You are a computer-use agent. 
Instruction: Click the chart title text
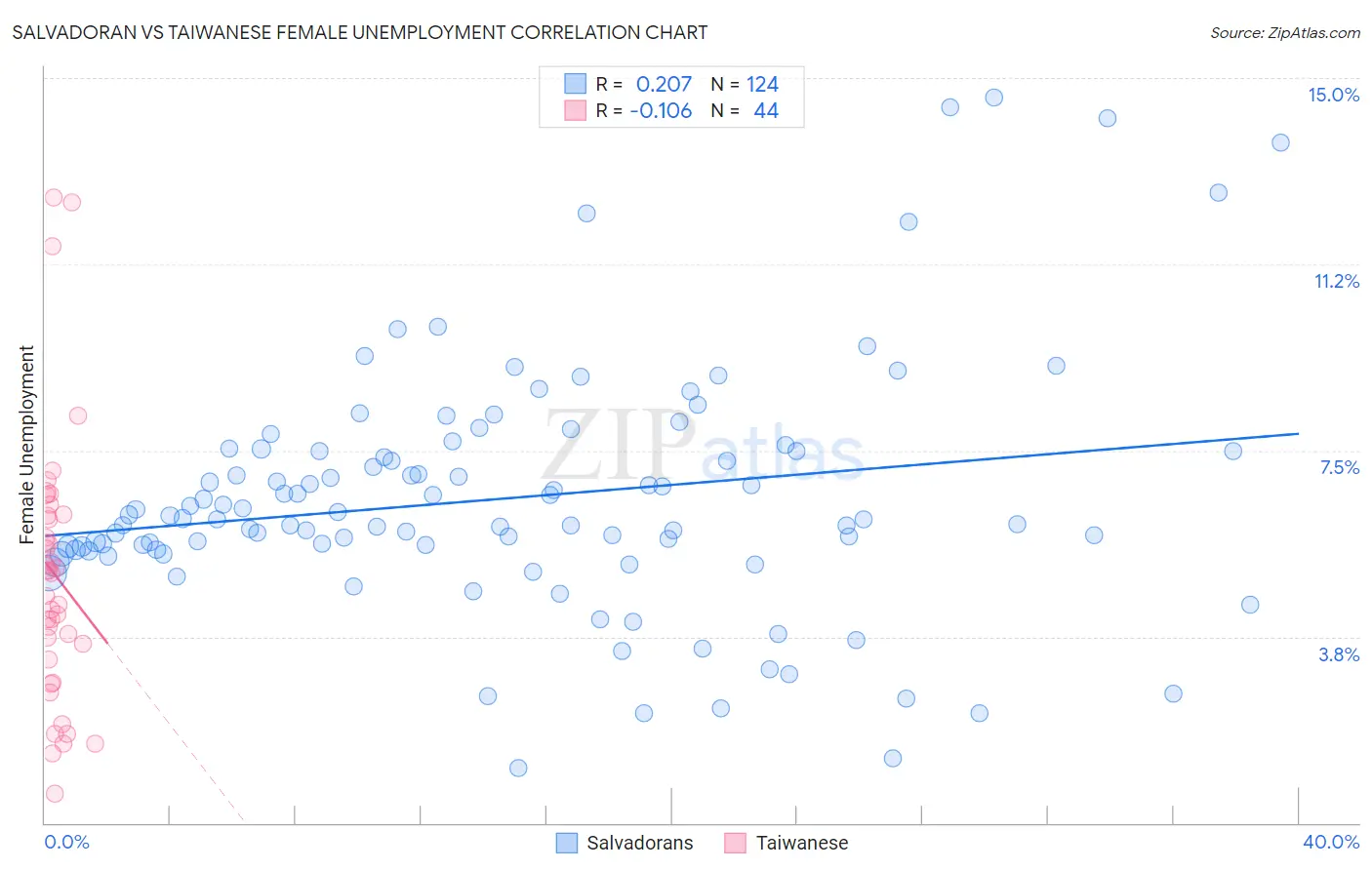click(360, 32)
